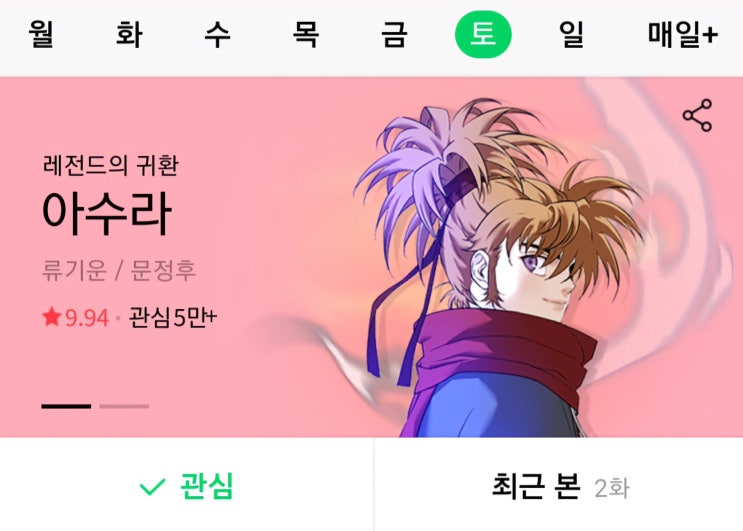Click the red star rating icon
743x531 pixels.
(x=51, y=317)
